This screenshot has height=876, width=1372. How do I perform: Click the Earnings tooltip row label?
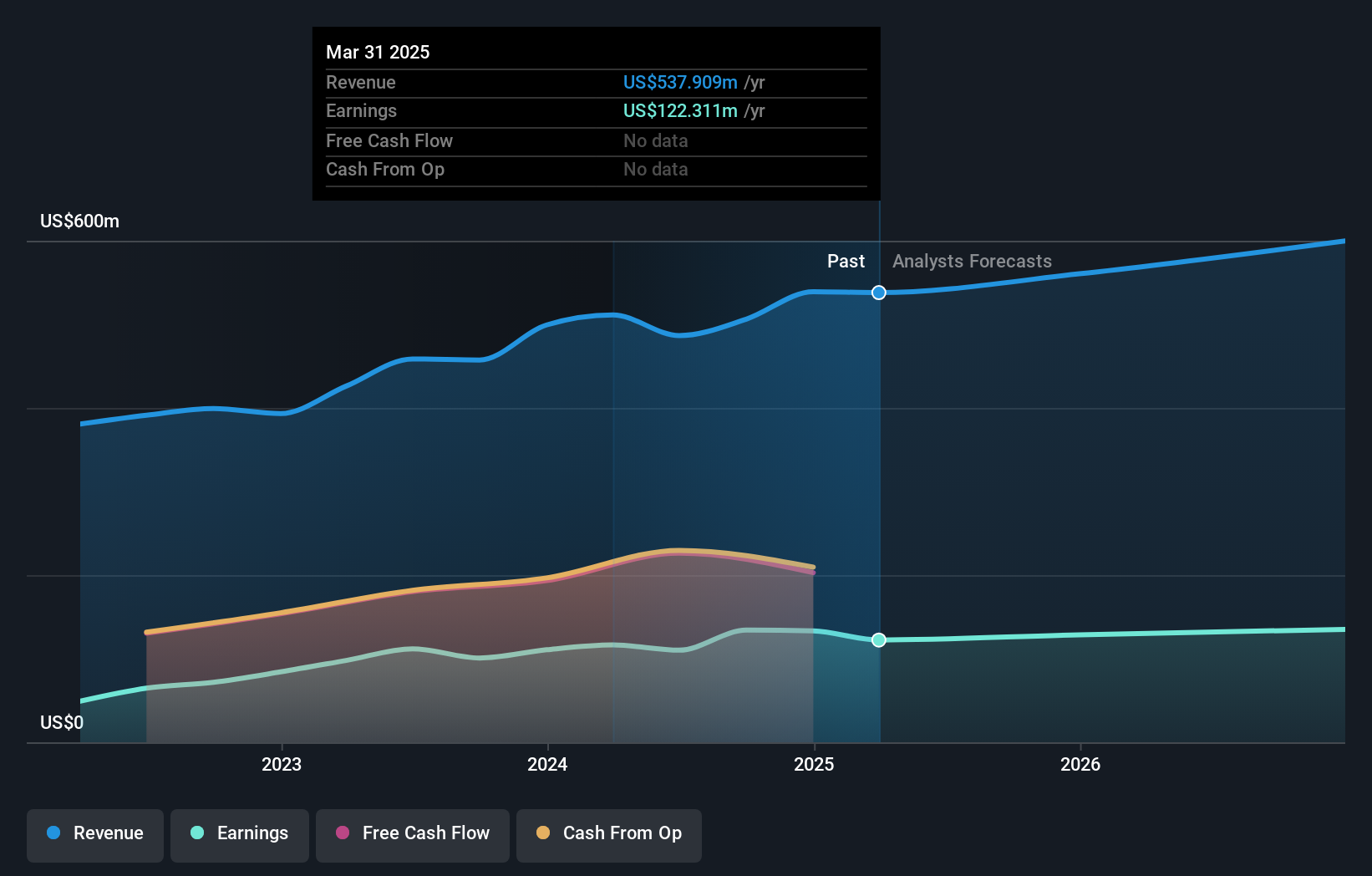[361, 111]
